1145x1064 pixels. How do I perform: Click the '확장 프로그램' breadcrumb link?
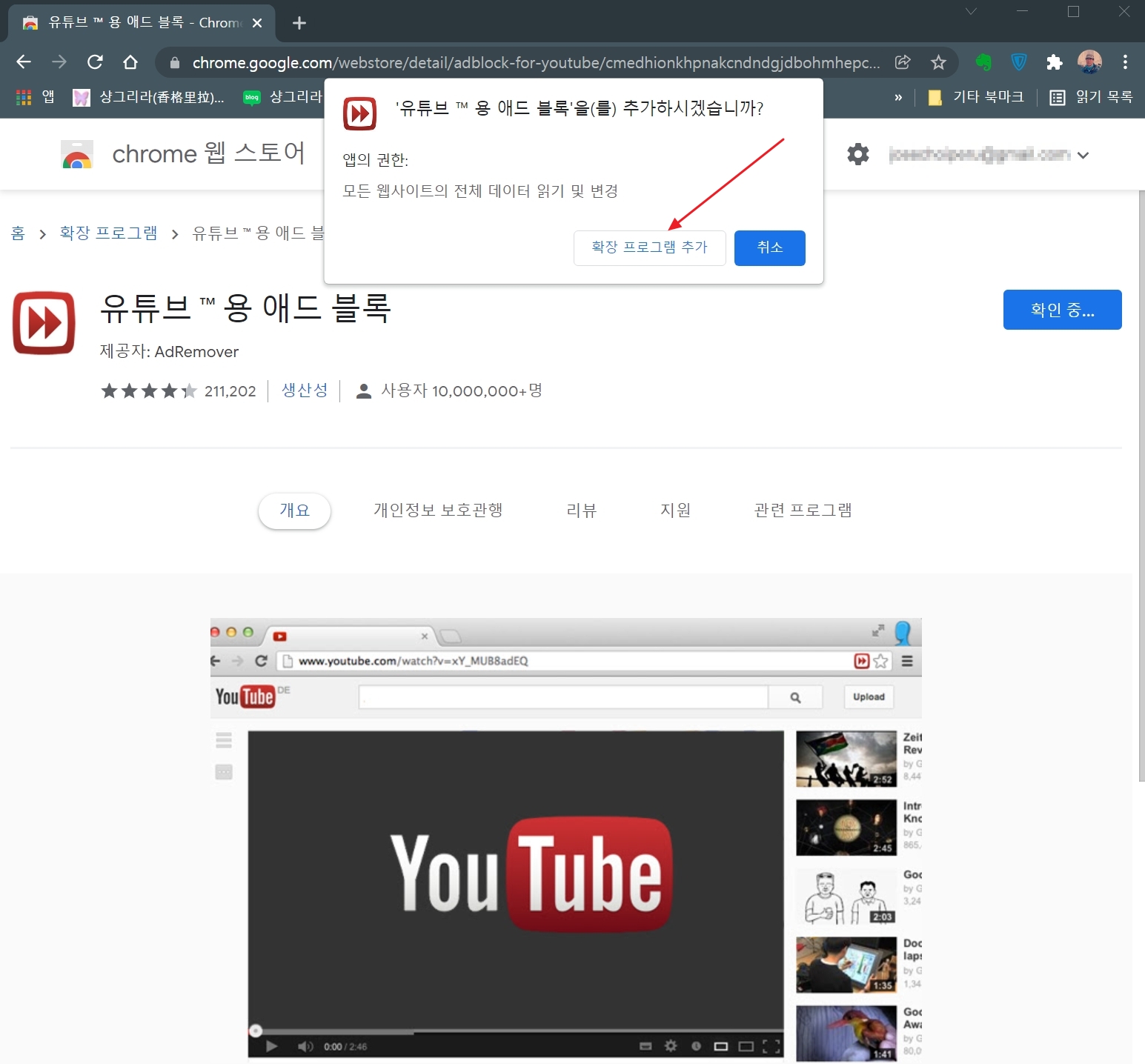pos(108,233)
